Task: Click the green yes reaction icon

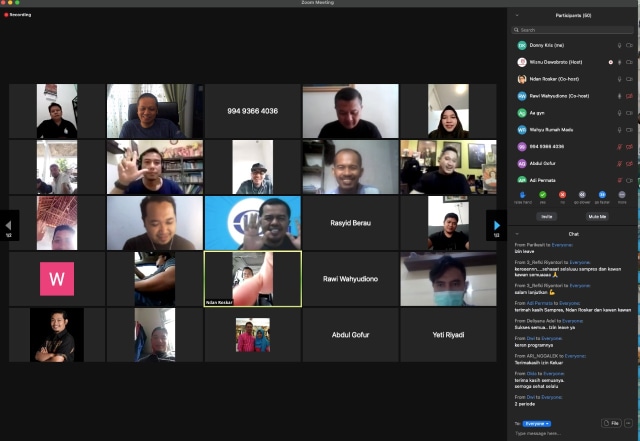Action: [542, 195]
